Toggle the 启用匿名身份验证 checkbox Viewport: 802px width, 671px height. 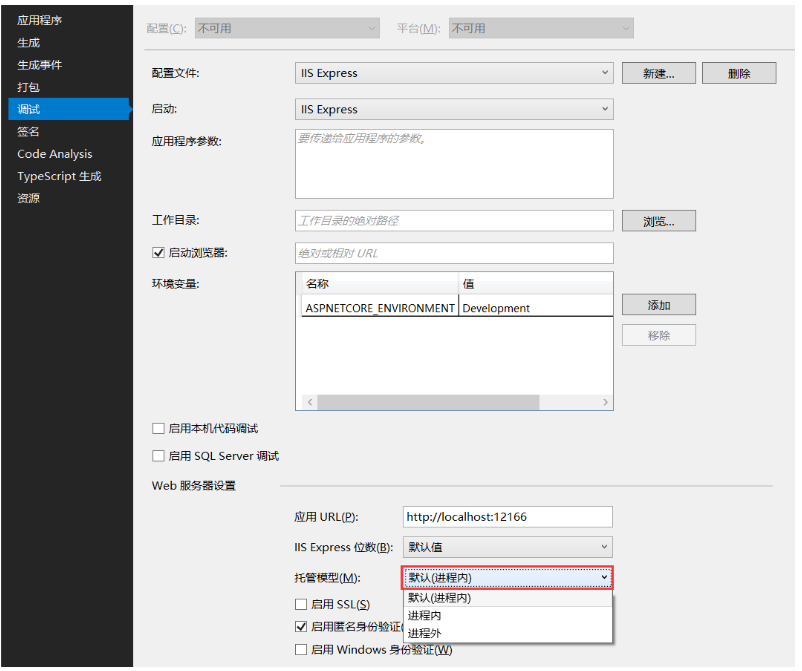coord(301,627)
